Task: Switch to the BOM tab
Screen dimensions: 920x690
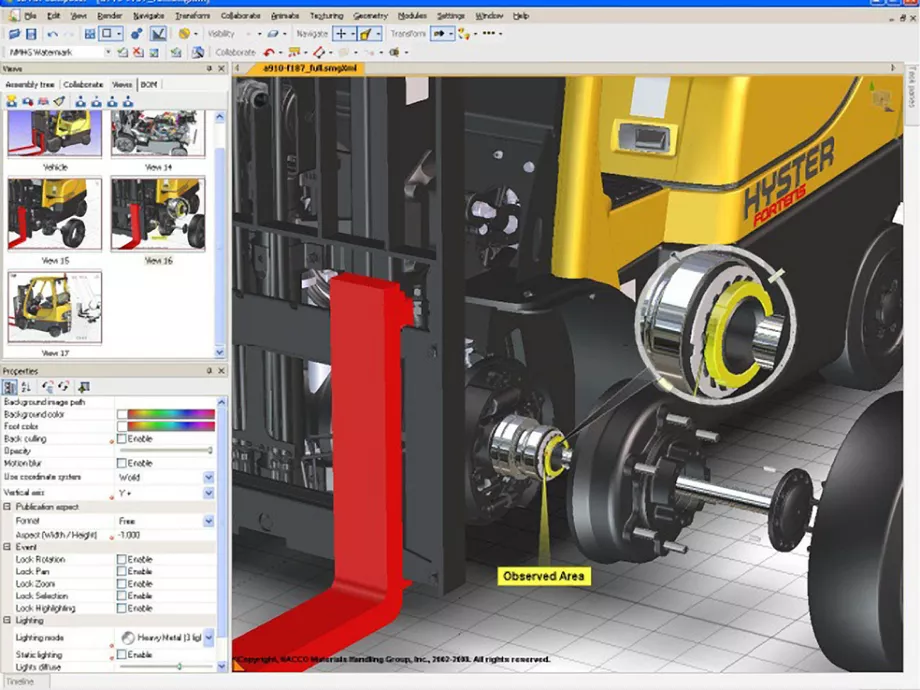Action: (x=149, y=84)
